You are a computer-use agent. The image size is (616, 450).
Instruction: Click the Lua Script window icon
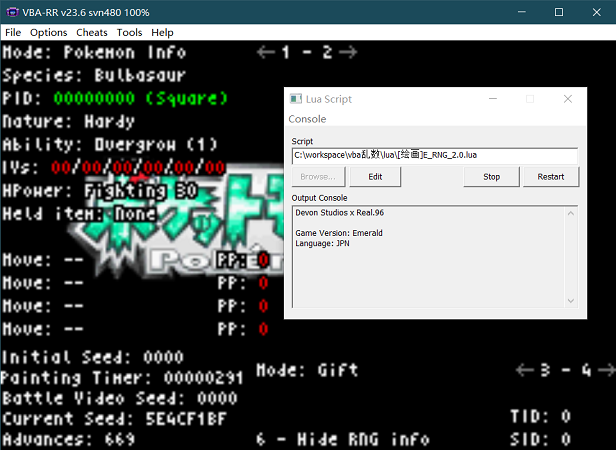(x=296, y=99)
